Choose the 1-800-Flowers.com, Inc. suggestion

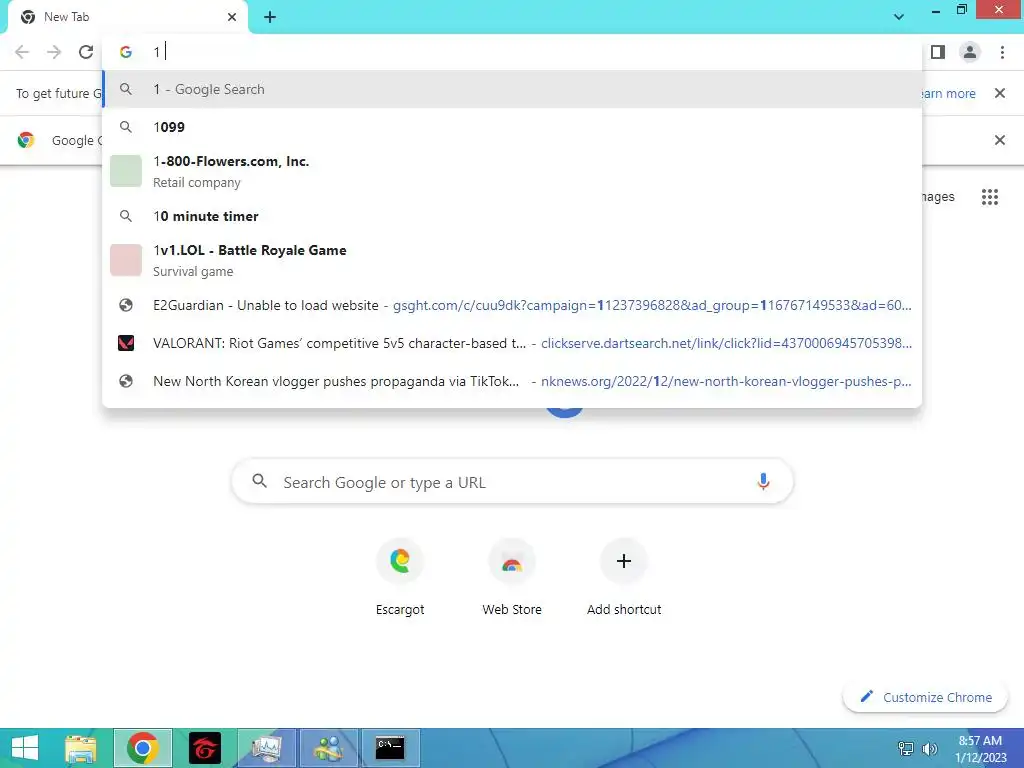tap(512, 171)
